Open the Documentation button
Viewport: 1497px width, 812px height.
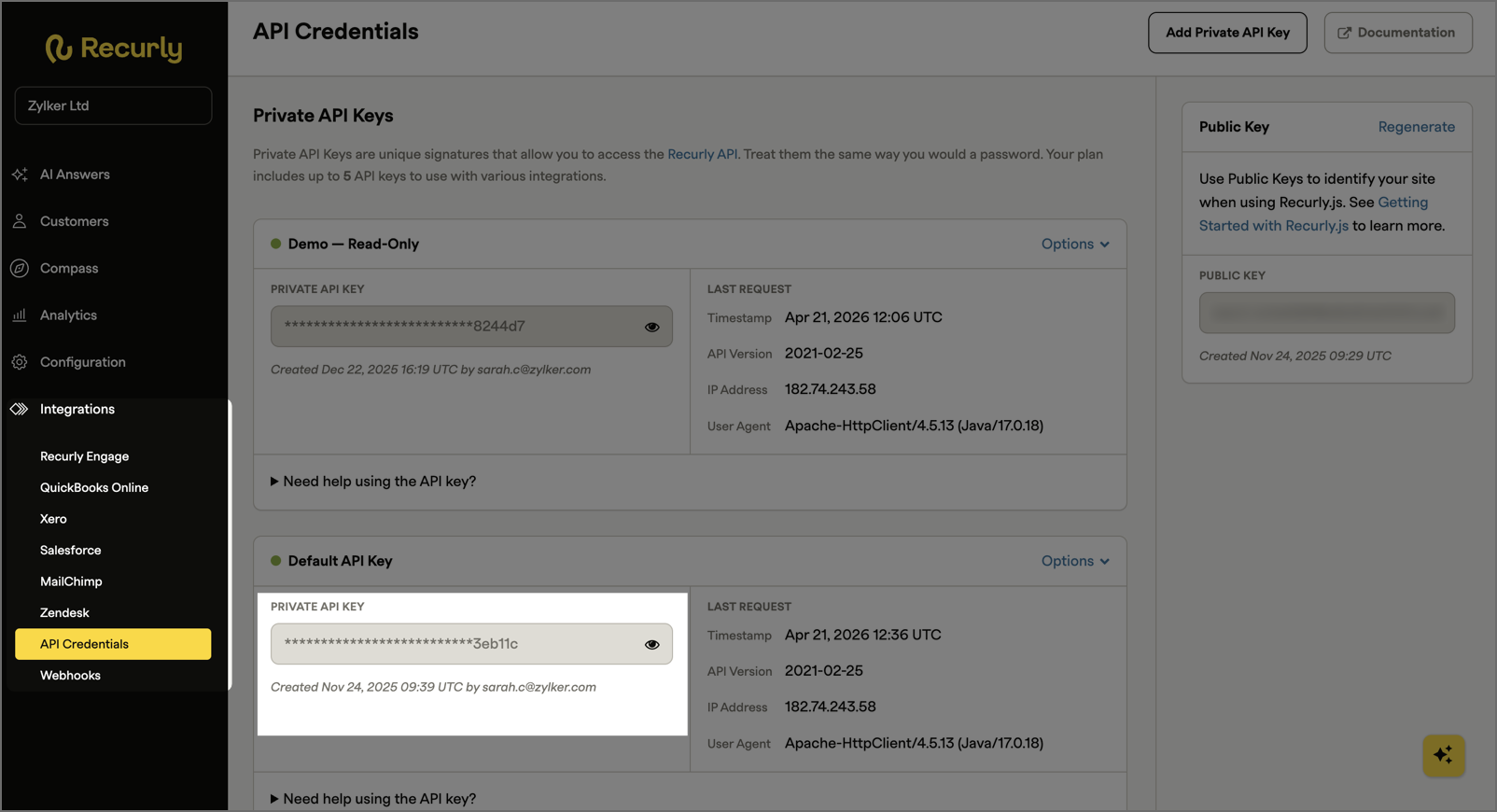[x=1397, y=33]
